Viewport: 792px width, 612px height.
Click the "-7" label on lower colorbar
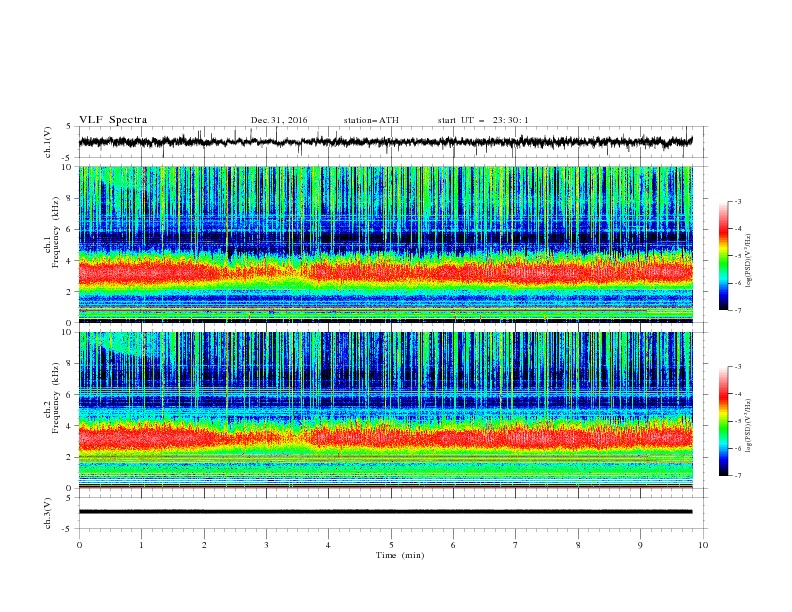coord(737,475)
